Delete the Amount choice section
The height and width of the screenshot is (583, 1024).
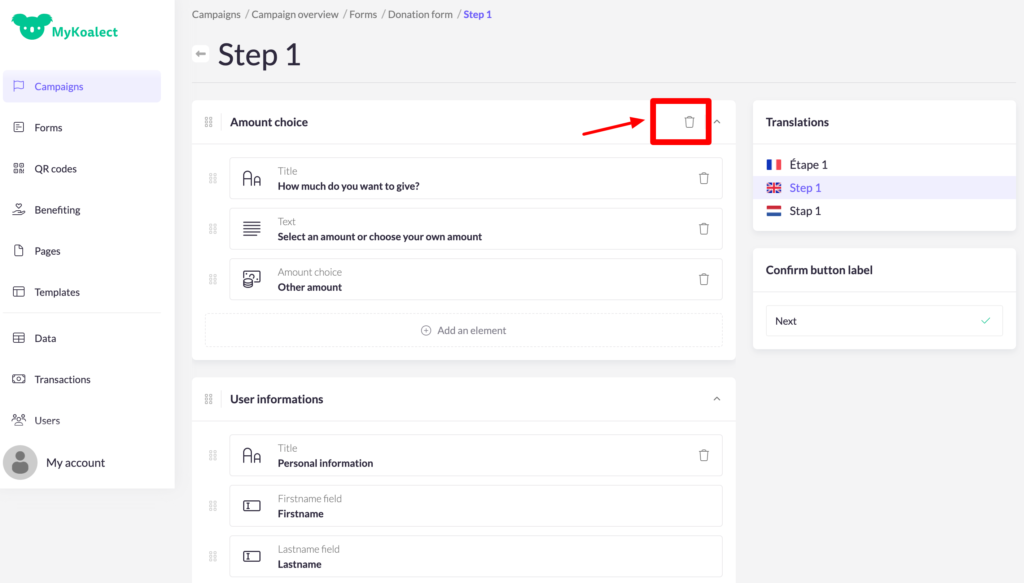(x=689, y=122)
